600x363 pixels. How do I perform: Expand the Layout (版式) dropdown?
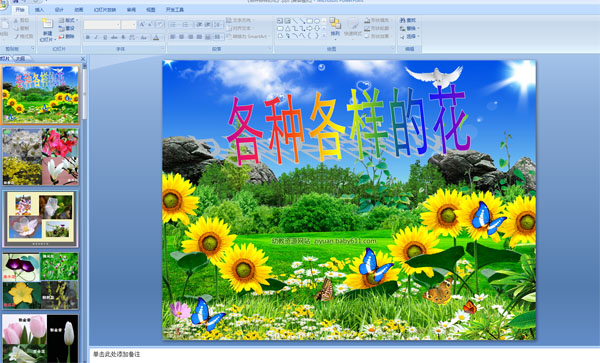pos(67,20)
